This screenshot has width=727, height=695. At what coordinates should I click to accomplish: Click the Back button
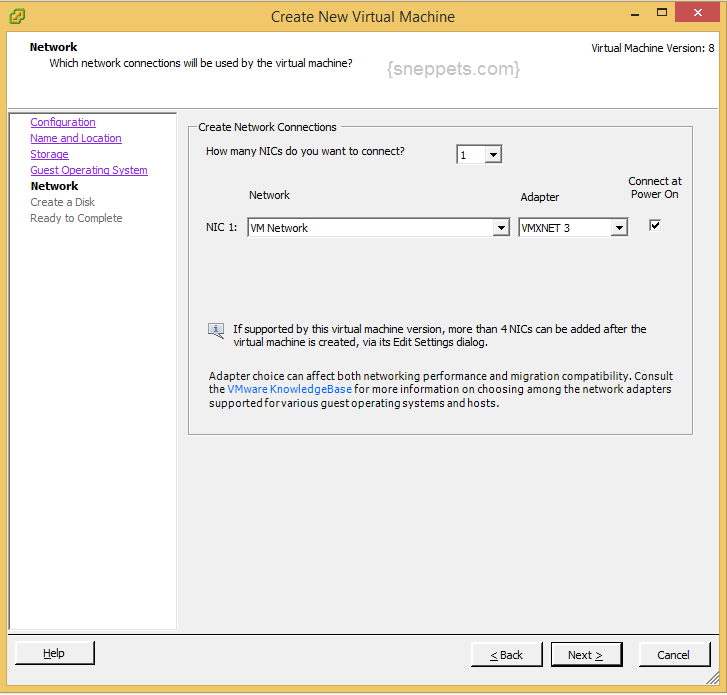tap(506, 655)
